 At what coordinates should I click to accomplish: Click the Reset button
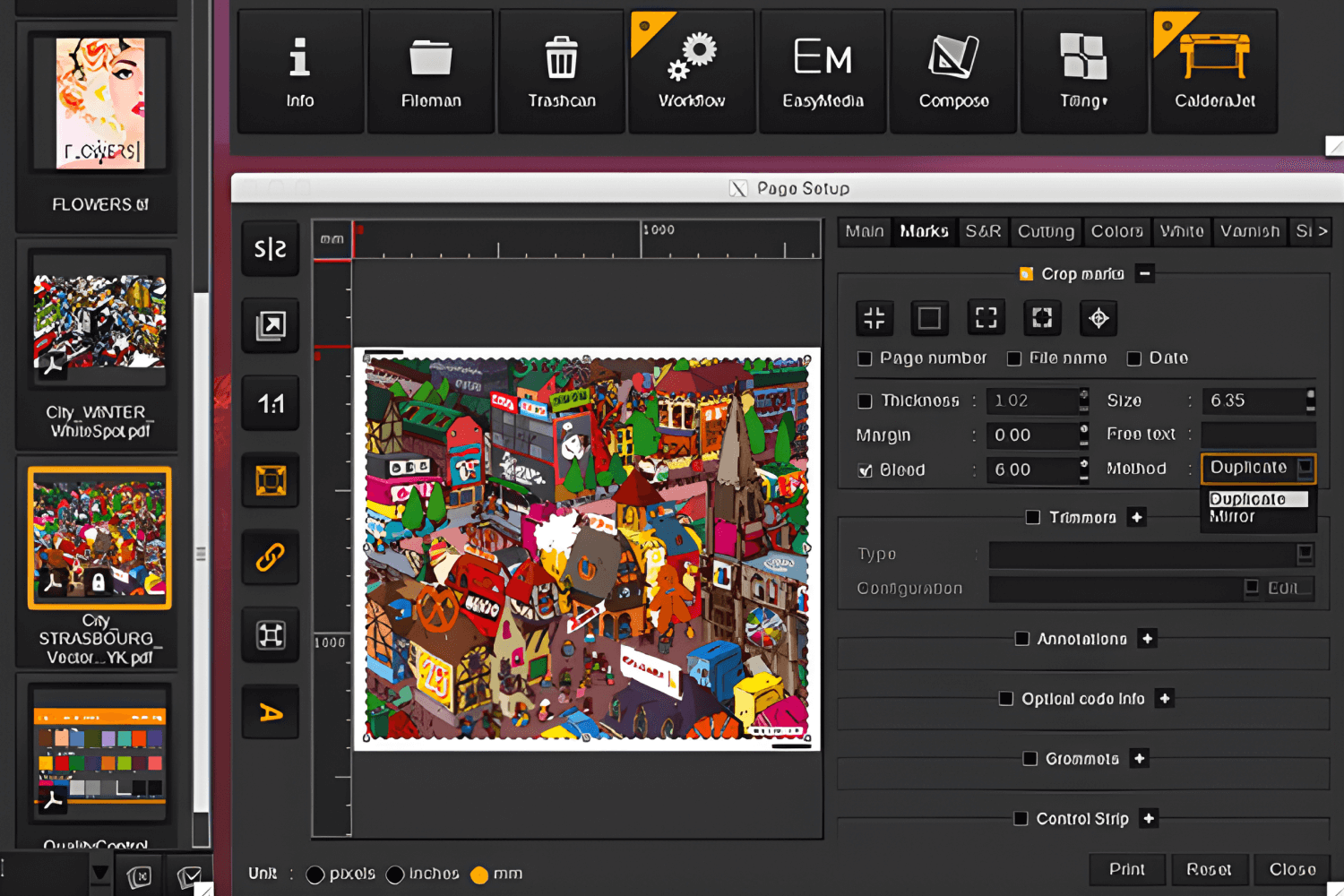pos(1209,869)
